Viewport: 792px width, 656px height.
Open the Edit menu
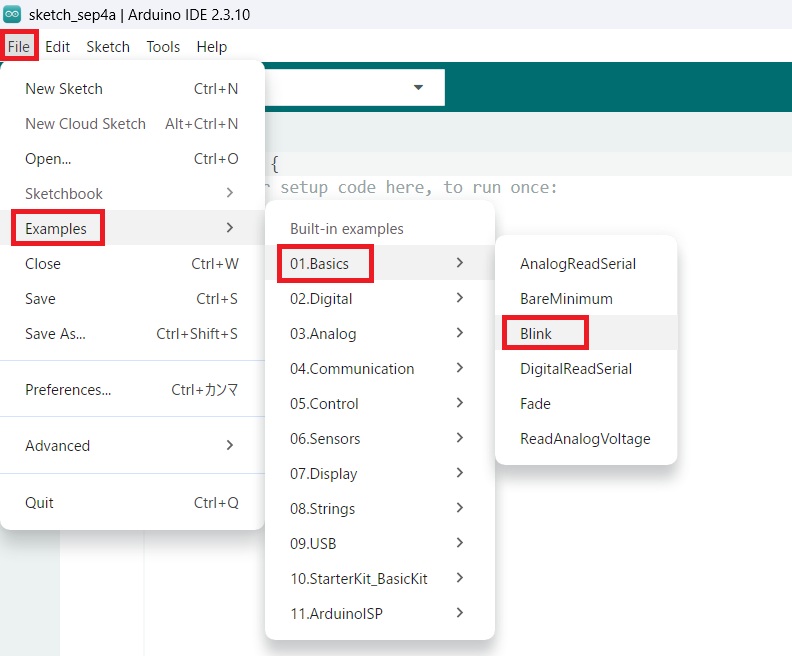[x=58, y=46]
